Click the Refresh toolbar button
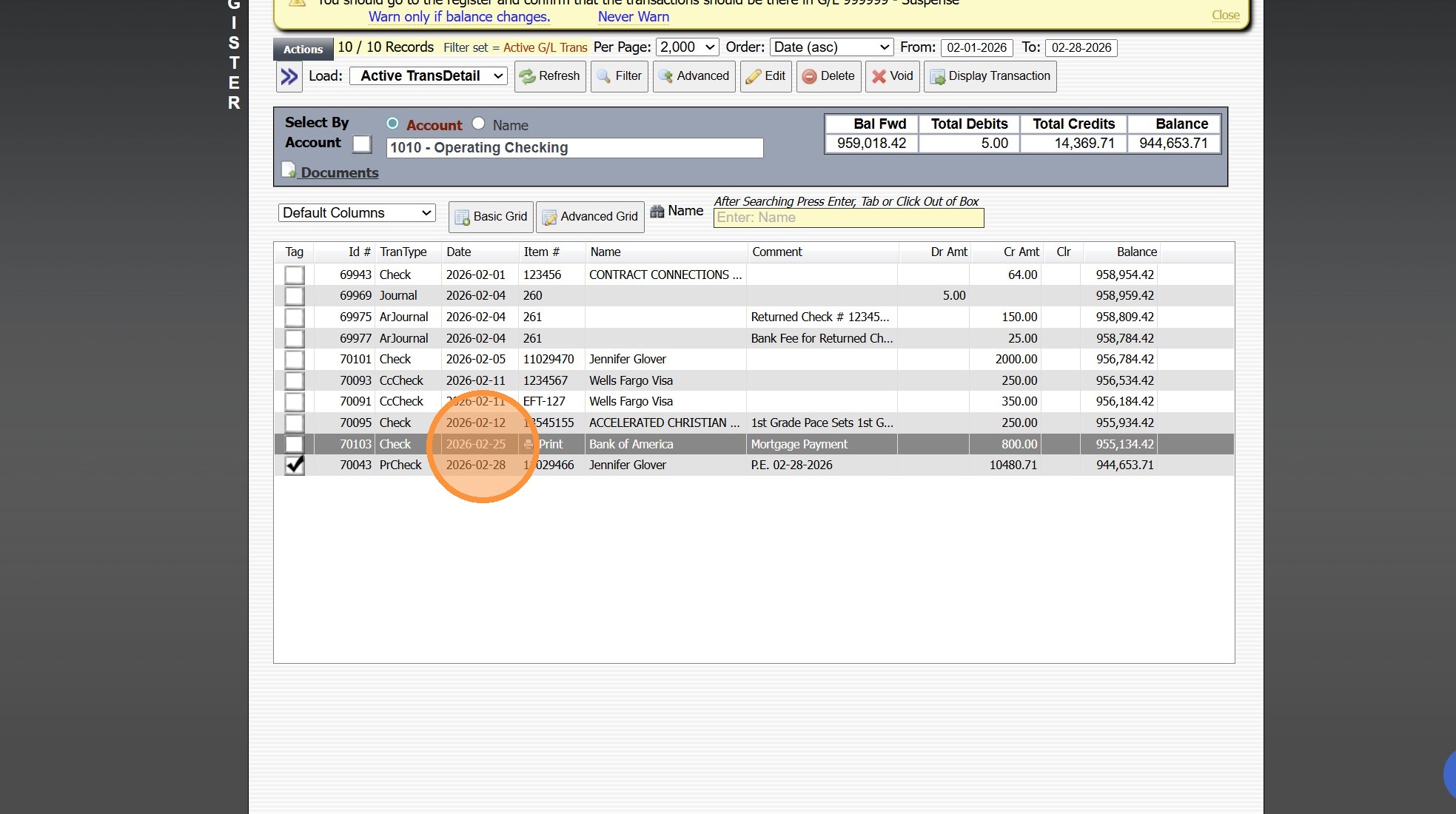This screenshot has height=814, width=1456. click(549, 76)
